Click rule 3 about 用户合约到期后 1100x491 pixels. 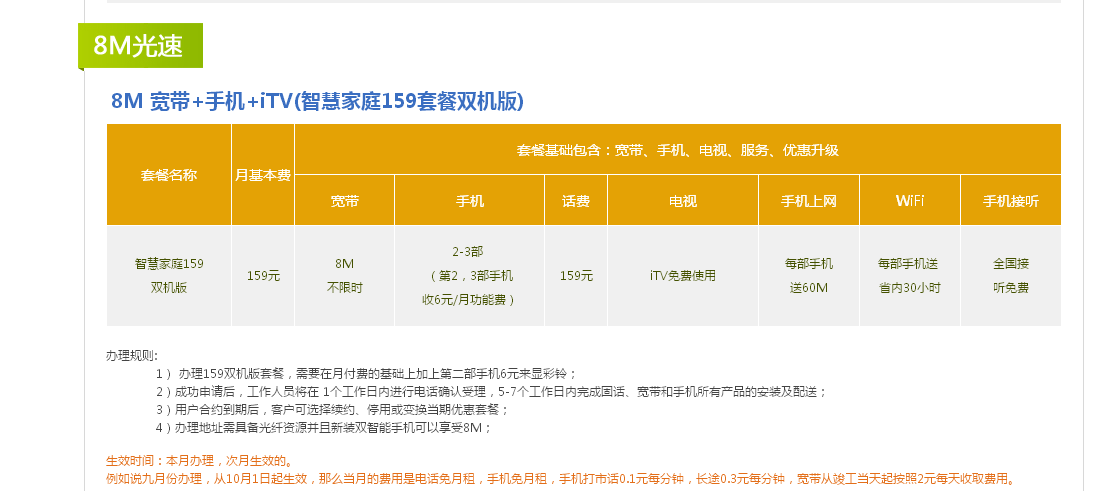coord(332,410)
